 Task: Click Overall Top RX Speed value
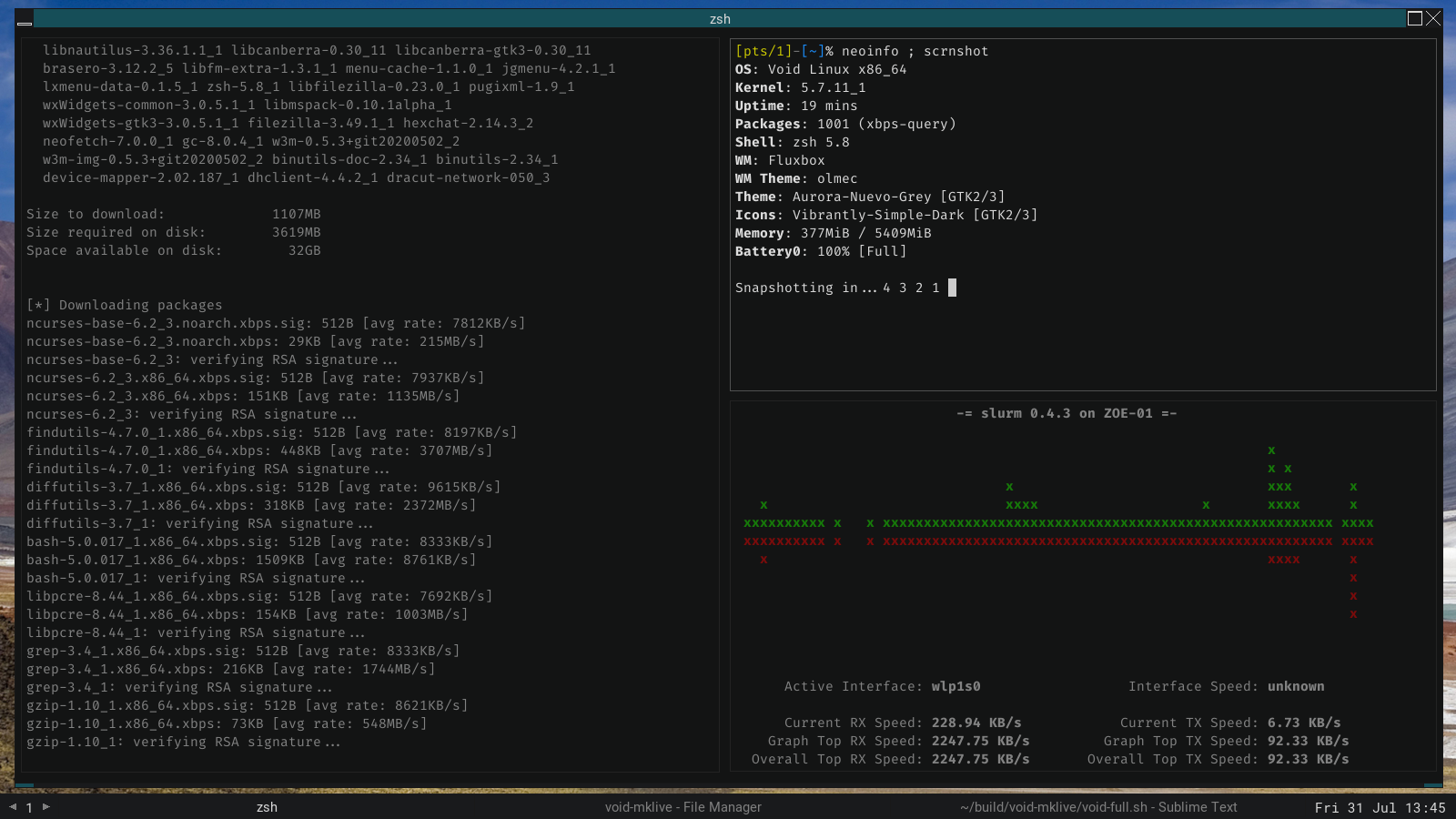tap(980, 759)
